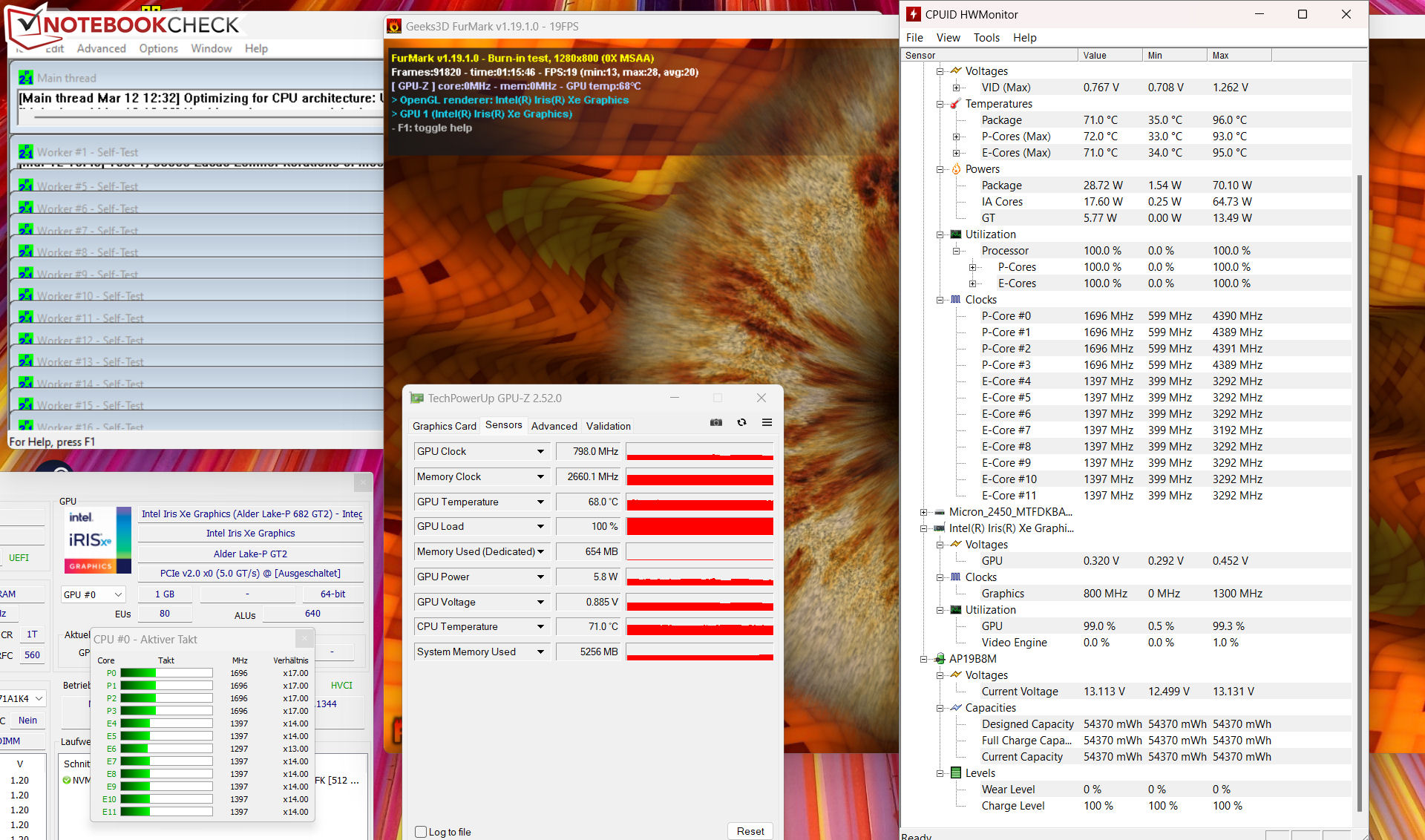Enable the Log to file checkbox
This screenshot has height=840, width=1425.
click(x=421, y=832)
